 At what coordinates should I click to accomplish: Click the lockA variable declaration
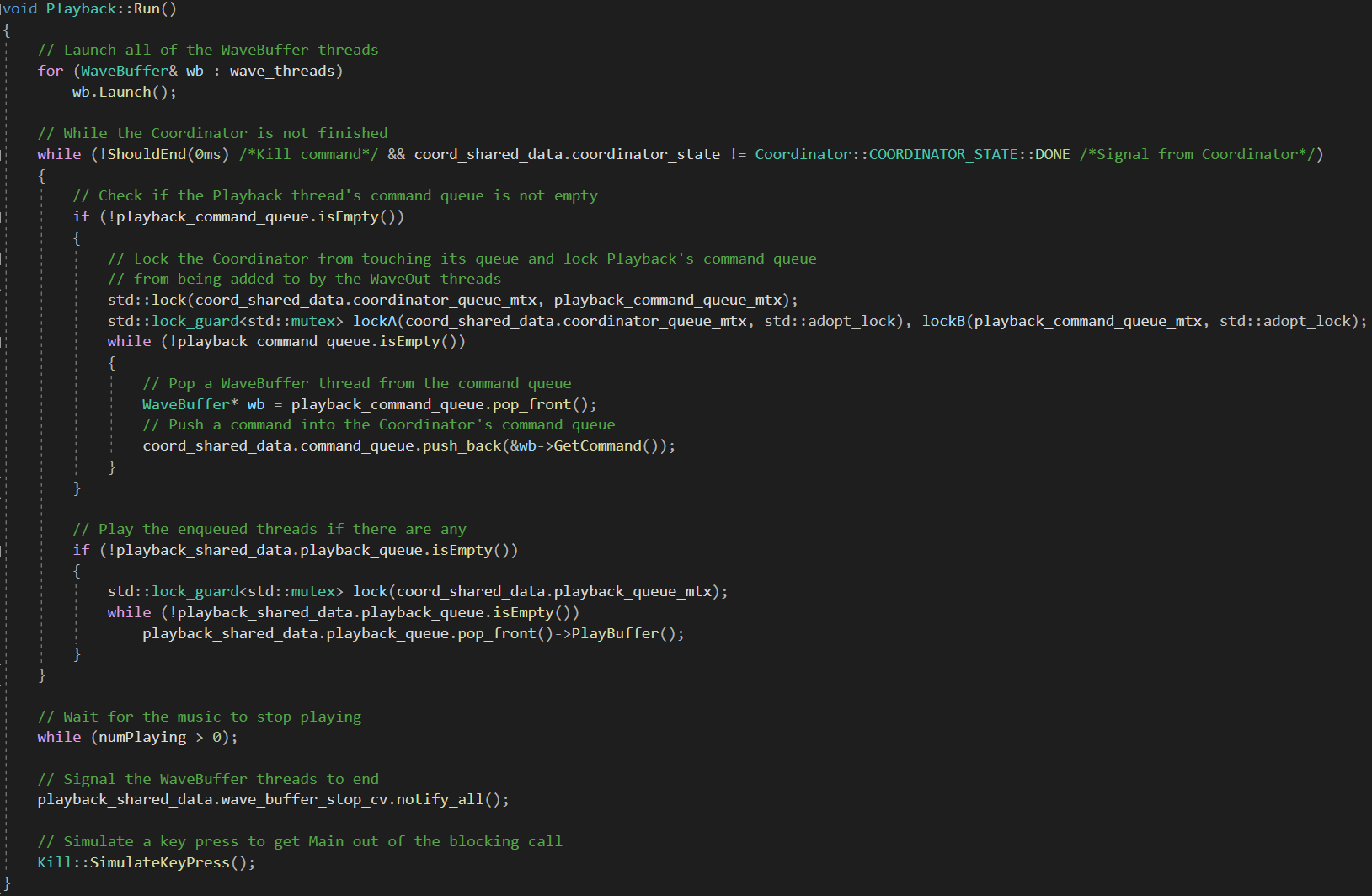(x=374, y=322)
